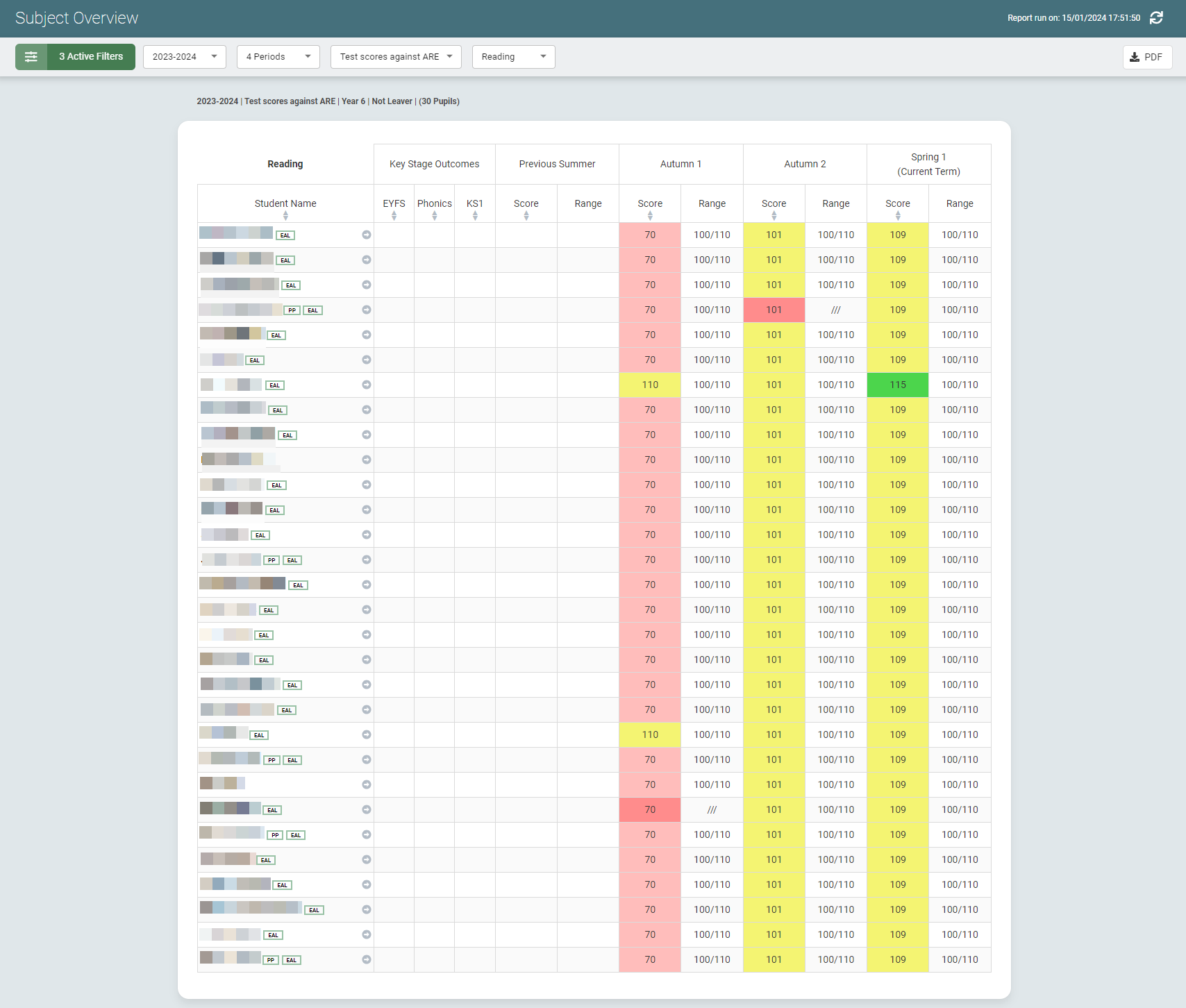Screen dimensions: 1186x1008
Task: Click the refresh report icon
Action: pyautogui.click(x=1156, y=18)
